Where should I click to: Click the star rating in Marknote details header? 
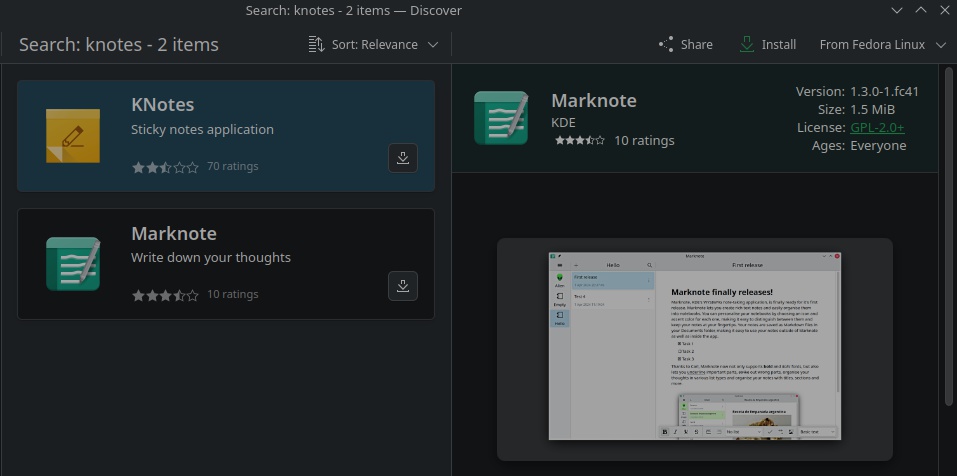[x=579, y=140]
